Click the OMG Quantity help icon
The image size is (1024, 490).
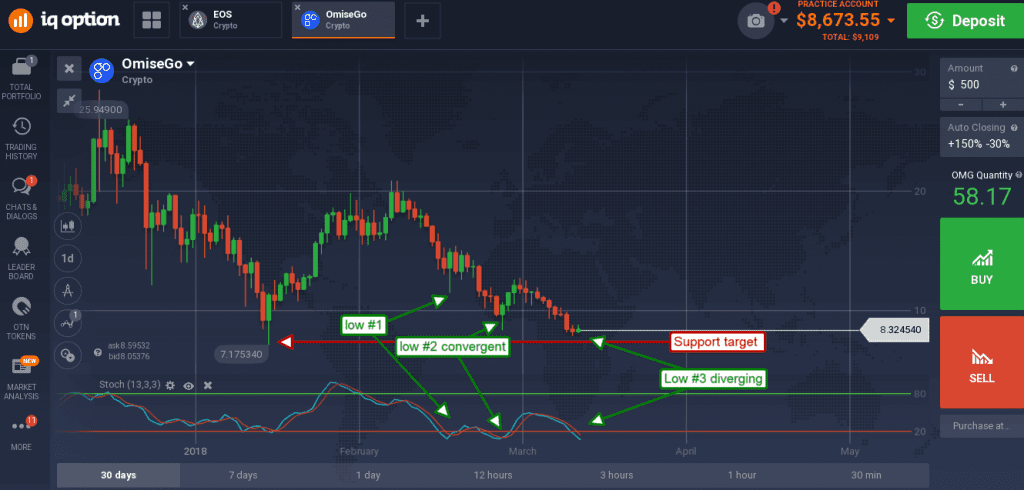pos(1018,175)
